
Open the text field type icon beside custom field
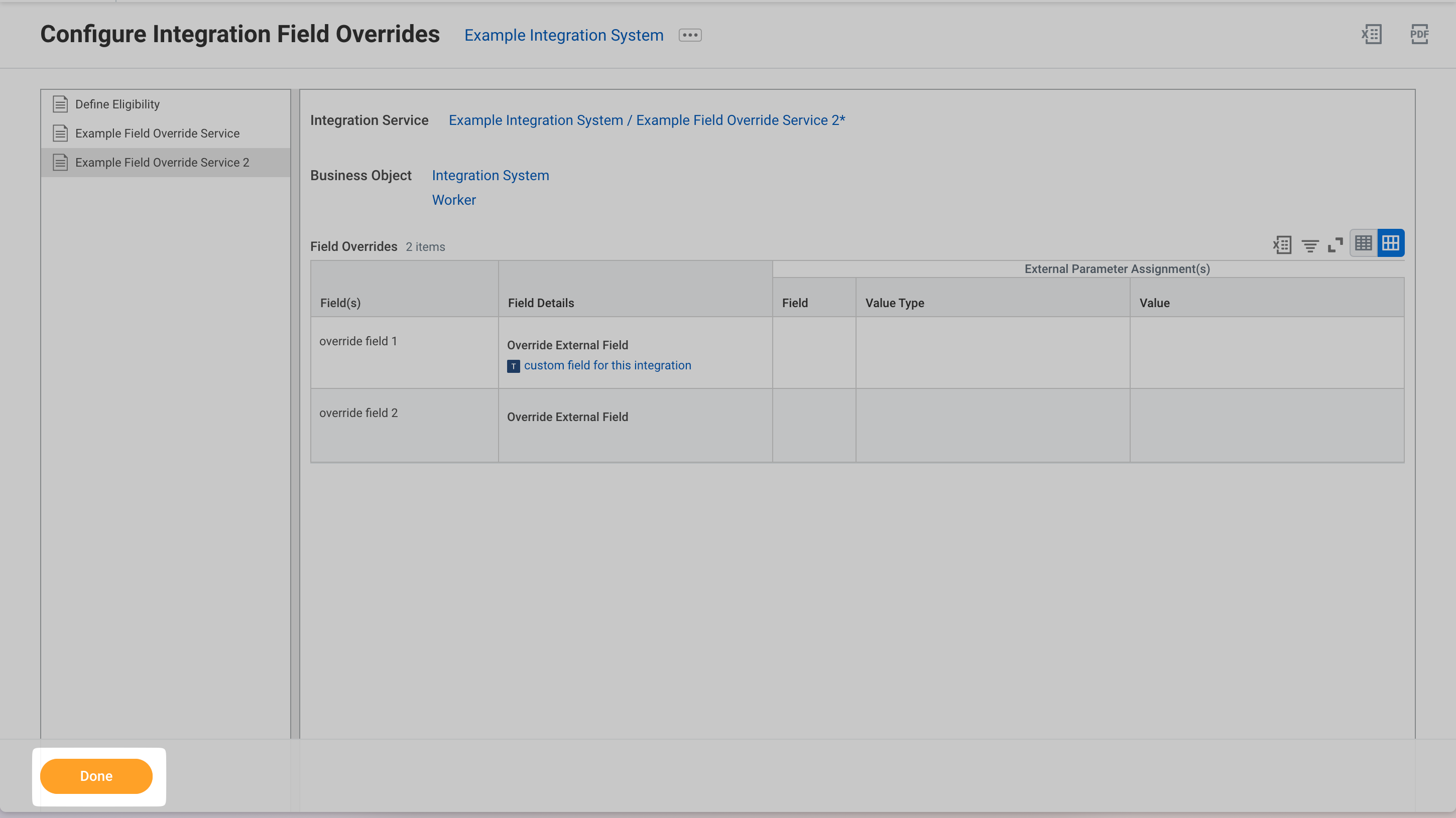pyautogui.click(x=513, y=366)
